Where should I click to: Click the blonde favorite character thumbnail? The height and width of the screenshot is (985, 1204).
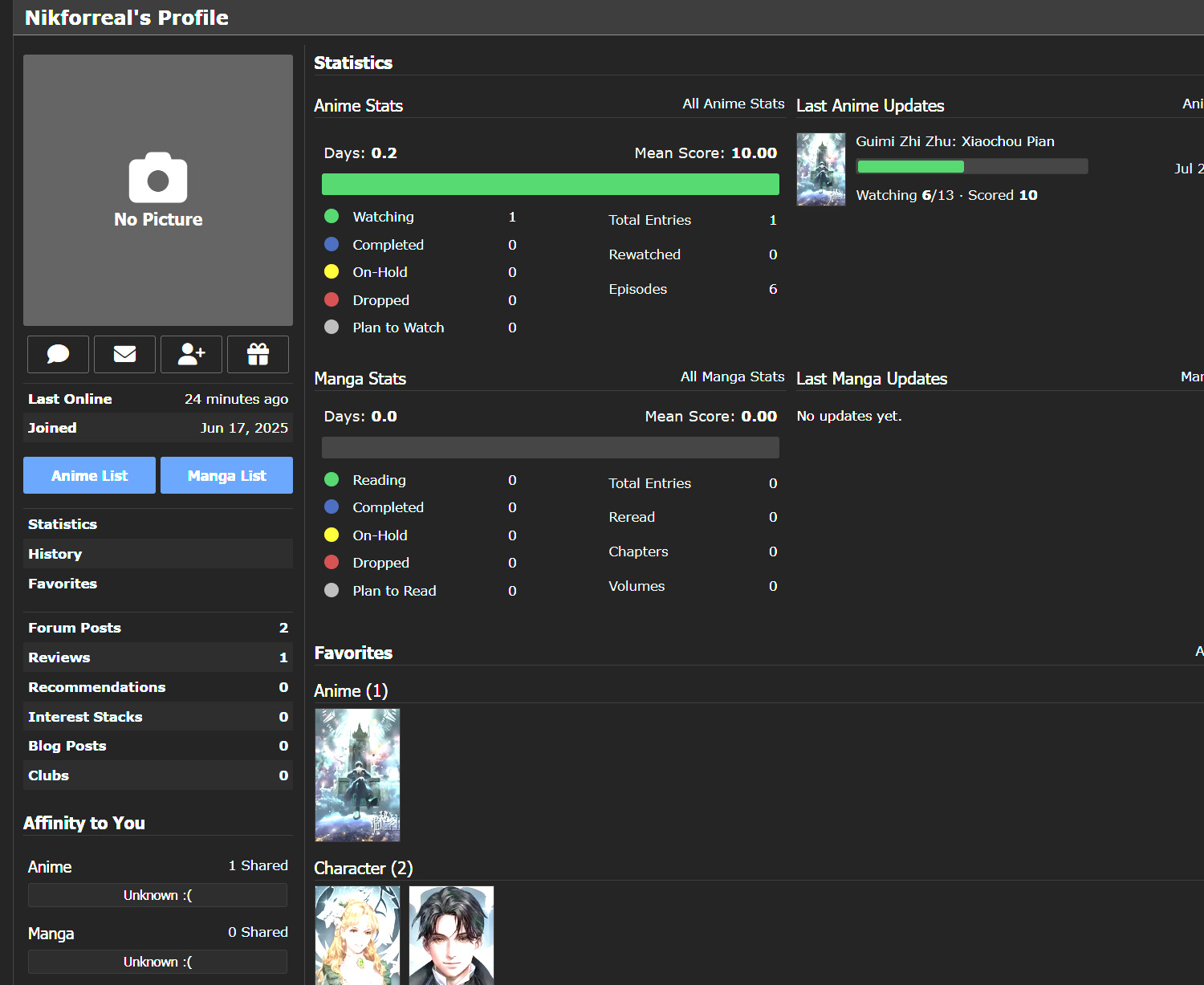[x=357, y=935]
